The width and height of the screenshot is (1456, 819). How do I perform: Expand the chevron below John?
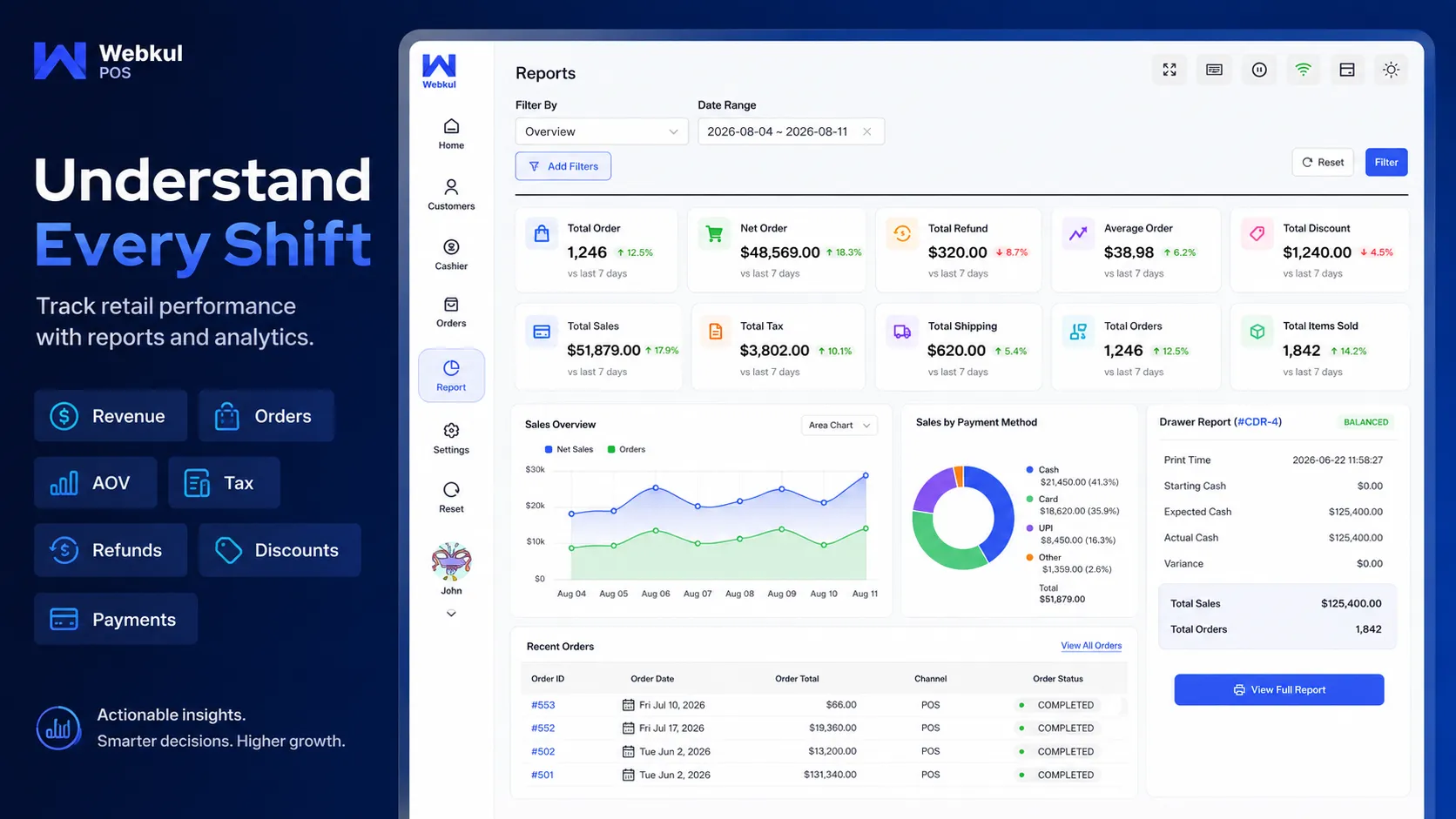coord(451,614)
